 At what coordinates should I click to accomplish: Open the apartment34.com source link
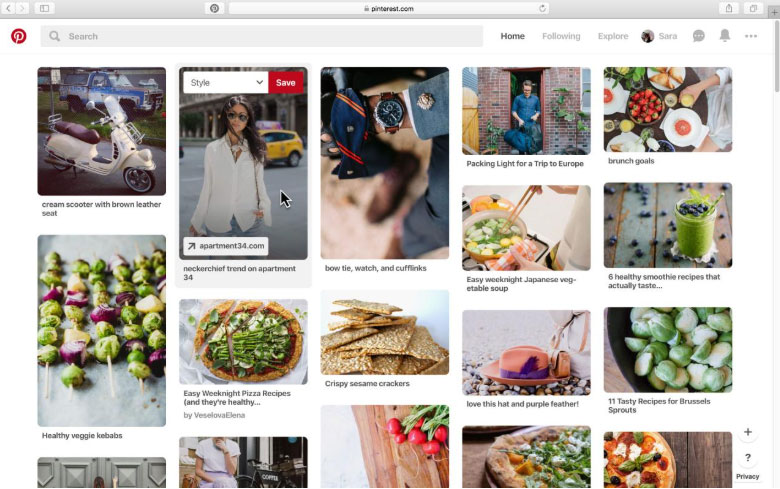226,246
